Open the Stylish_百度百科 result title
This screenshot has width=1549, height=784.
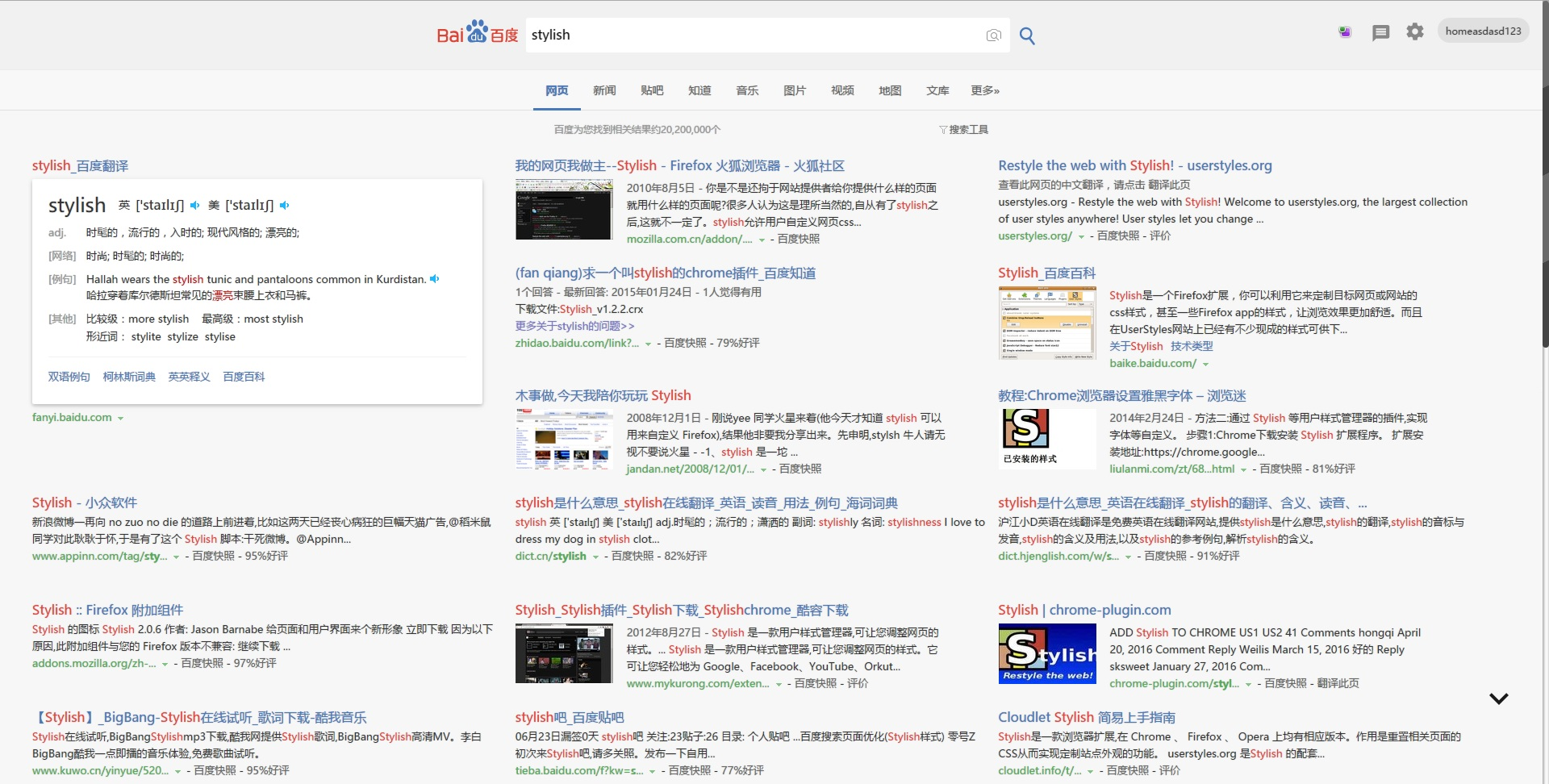(x=1046, y=273)
